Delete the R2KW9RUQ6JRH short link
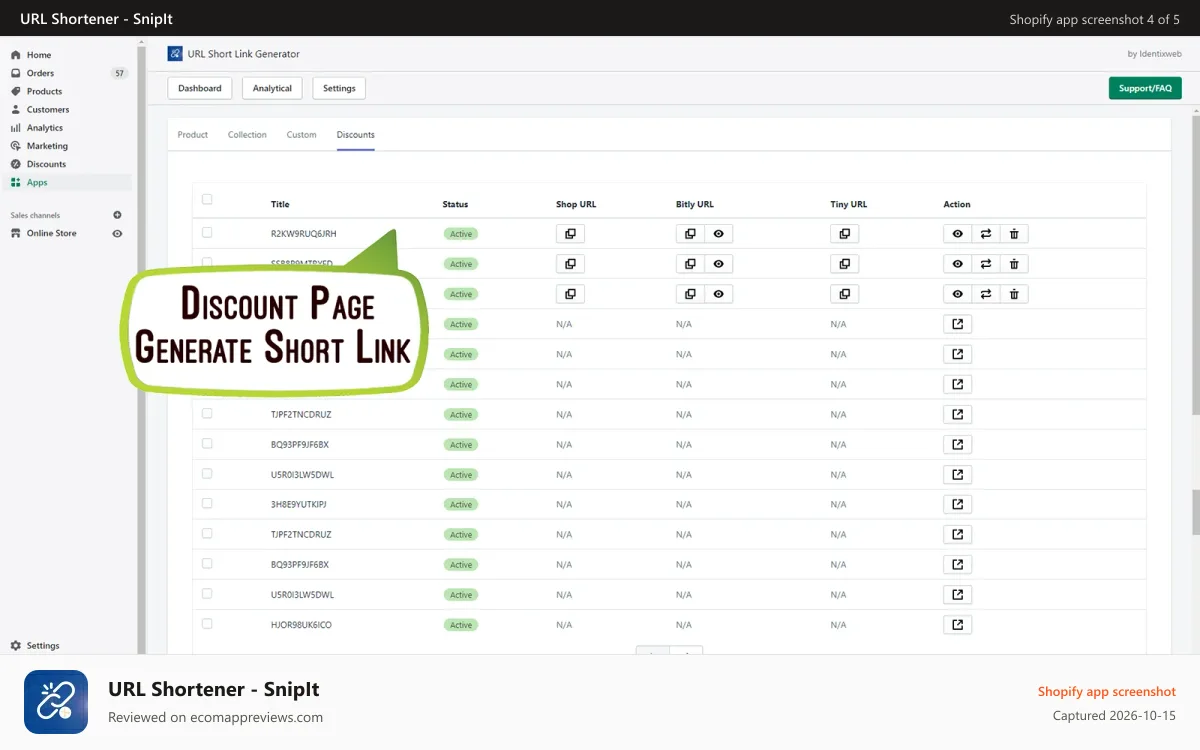Screen dimensions: 1200x750 1014,234
